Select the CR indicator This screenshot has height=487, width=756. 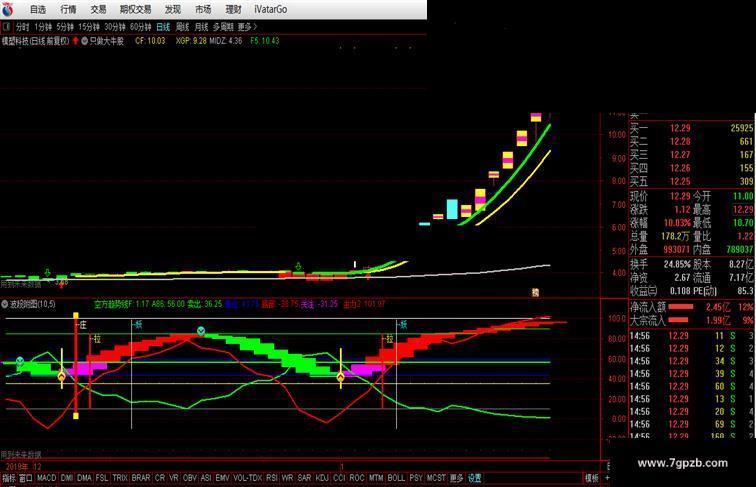click(x=160, y=478)
